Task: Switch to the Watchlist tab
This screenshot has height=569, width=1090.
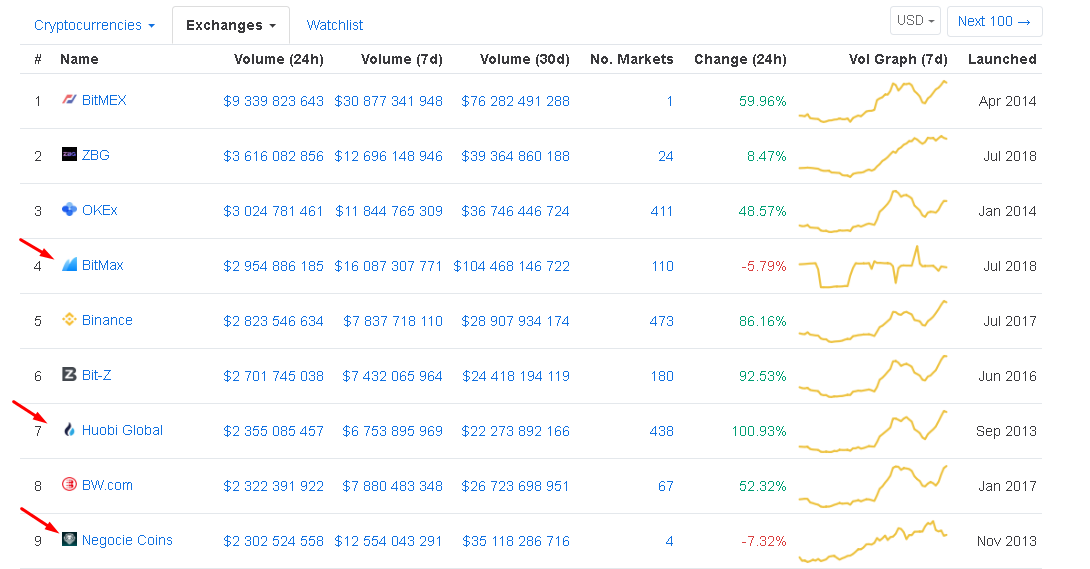Action: coord(334,25)
